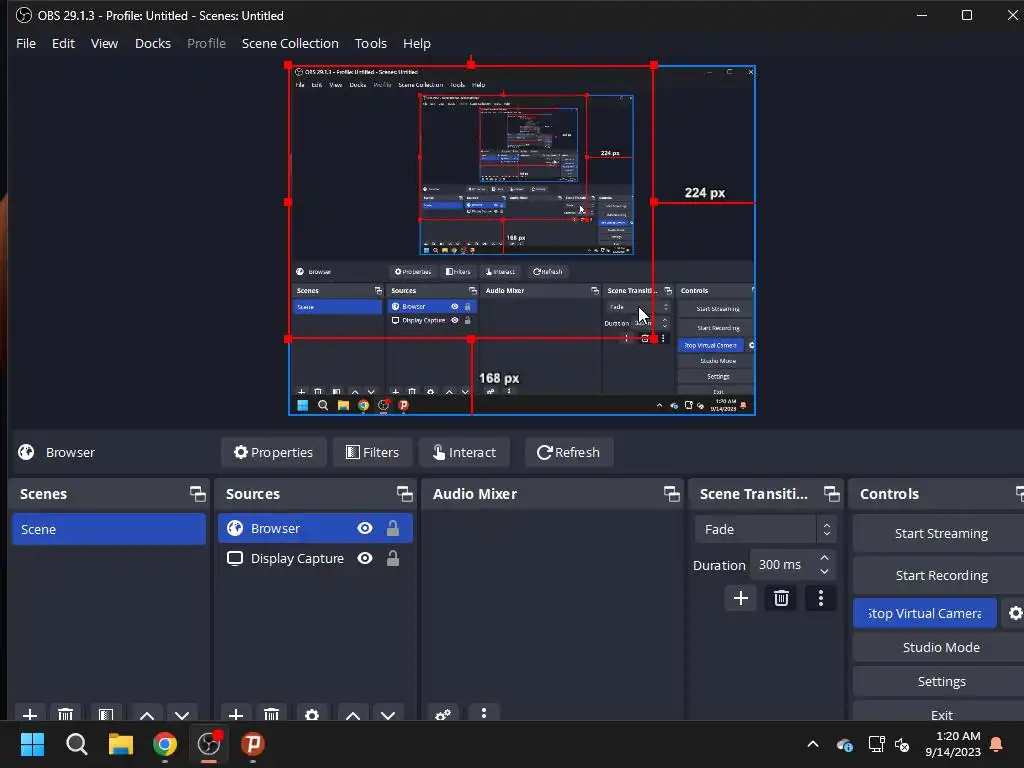
Task: Remove selected source with trash icon
Action: pyautogui.click(x=271, y=714)
